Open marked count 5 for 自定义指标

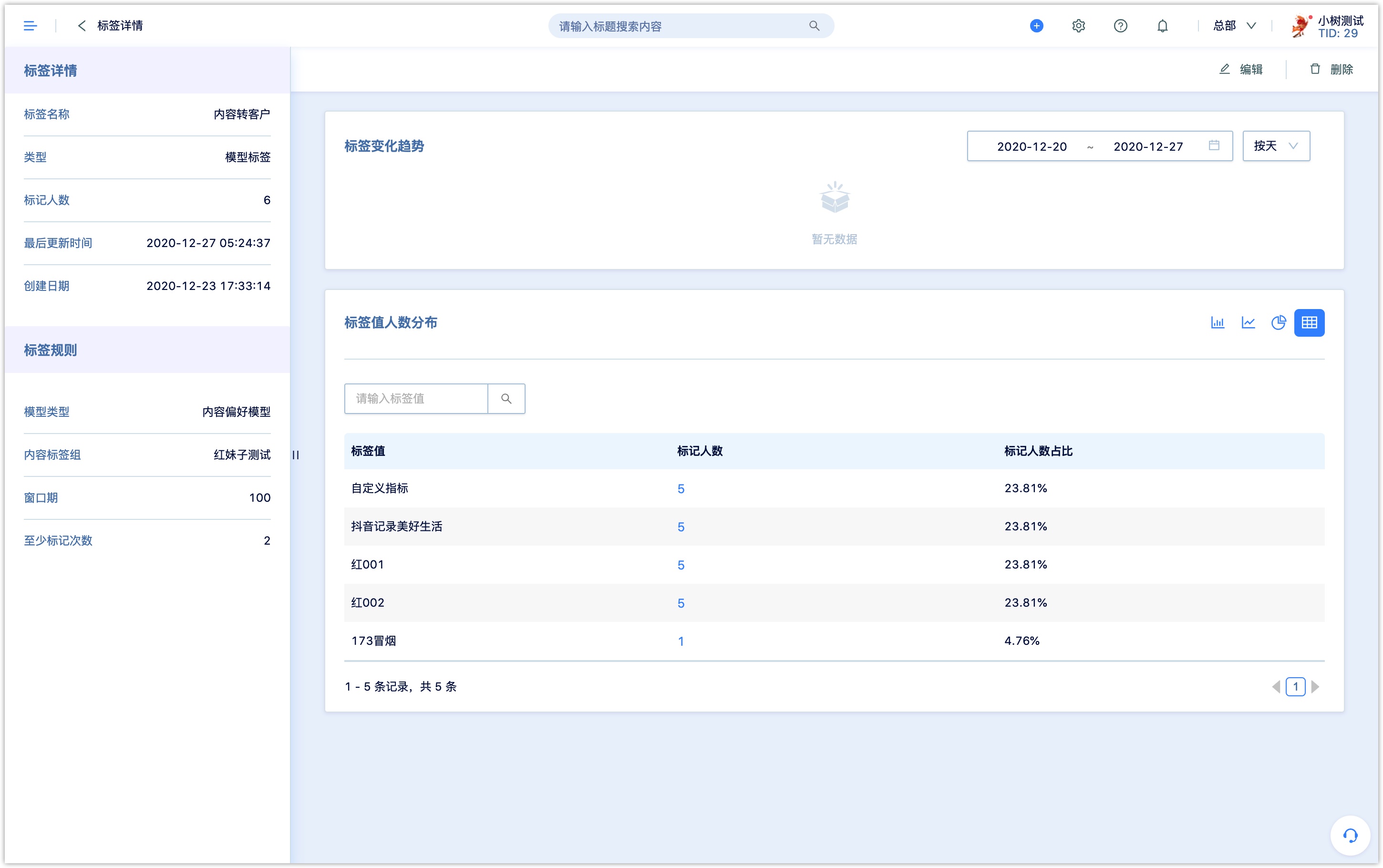pyautogui.click(x=681, y=488)
